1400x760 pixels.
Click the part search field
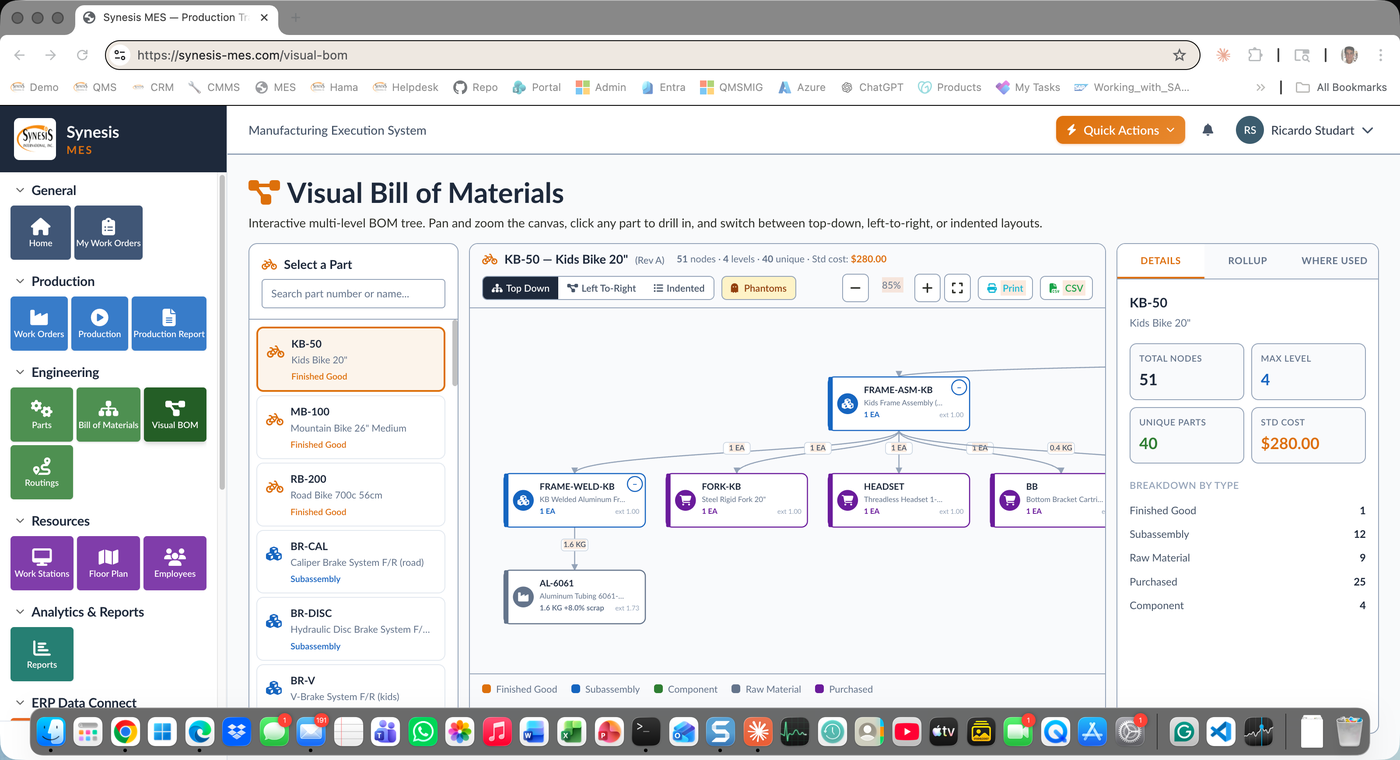coord(353,294)
